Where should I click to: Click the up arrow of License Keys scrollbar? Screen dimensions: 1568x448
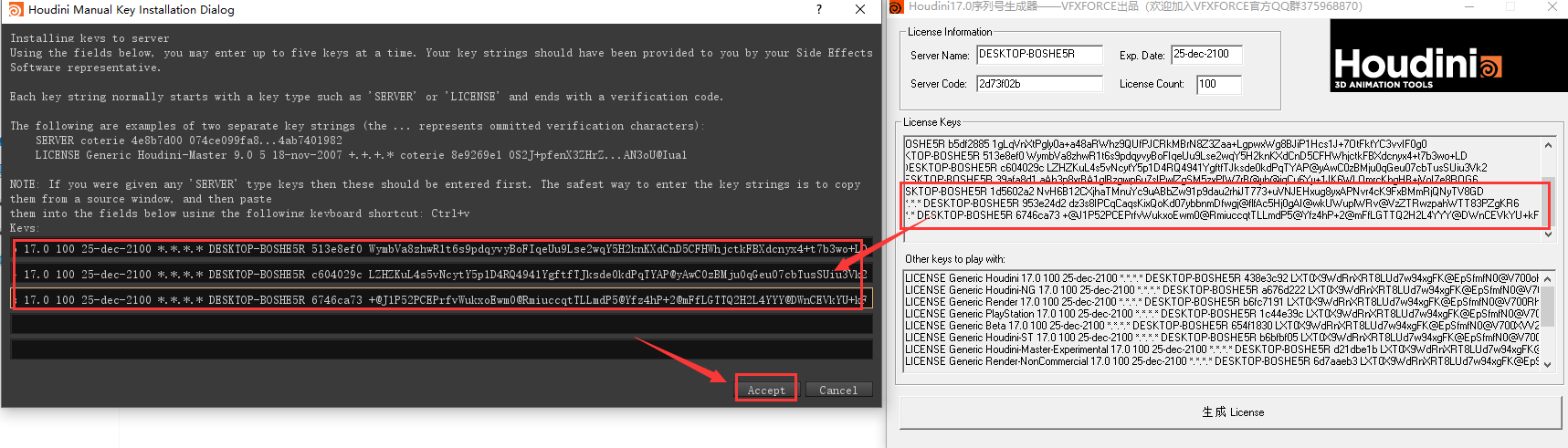1548,145
